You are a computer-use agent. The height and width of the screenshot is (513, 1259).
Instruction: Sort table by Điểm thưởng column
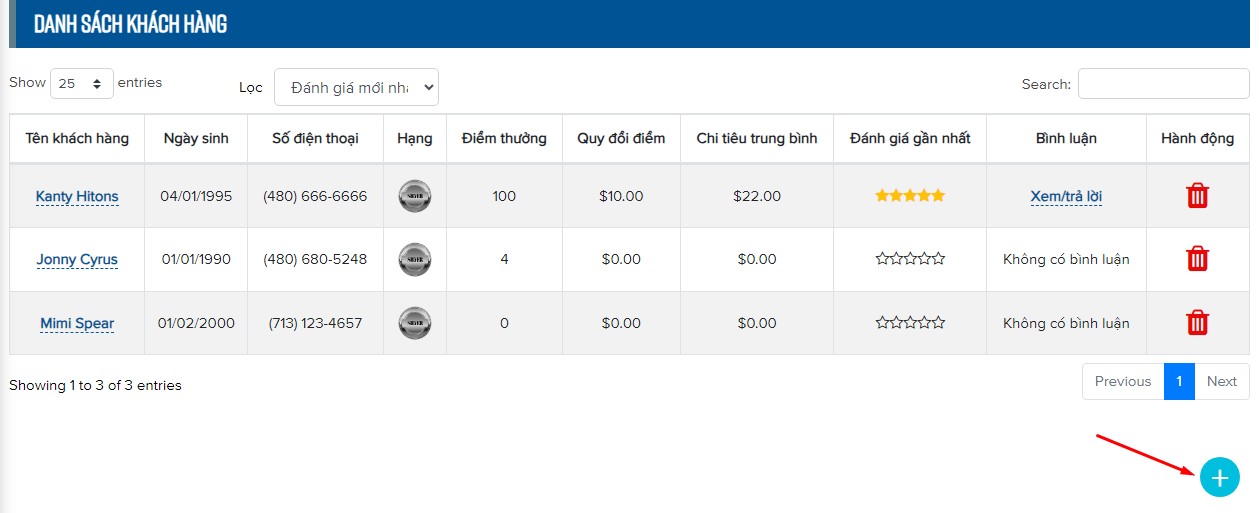point(504,138)
